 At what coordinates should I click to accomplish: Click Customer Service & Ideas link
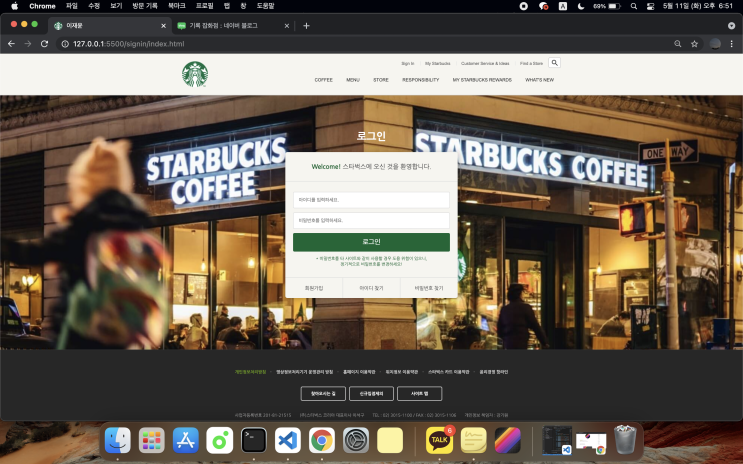tap(485, 63)
